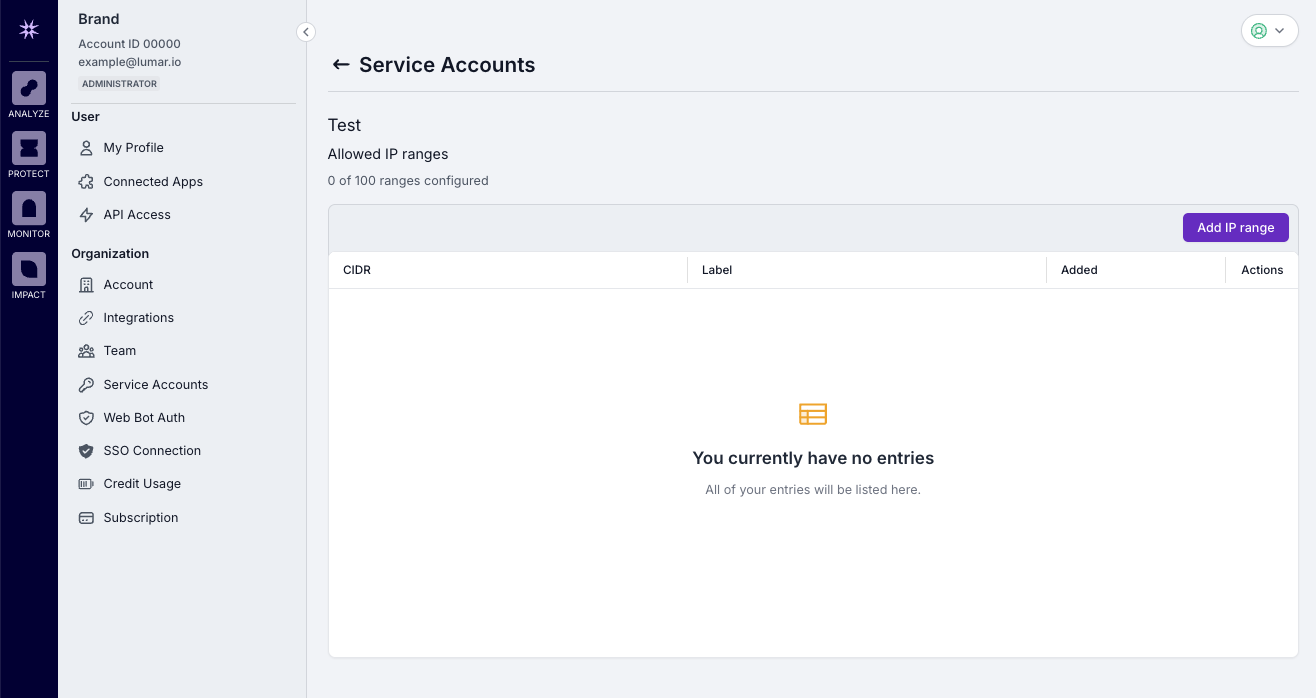Click the My Profile person icon
Viewport: 1316px width, 698px height.
(86, 148)
